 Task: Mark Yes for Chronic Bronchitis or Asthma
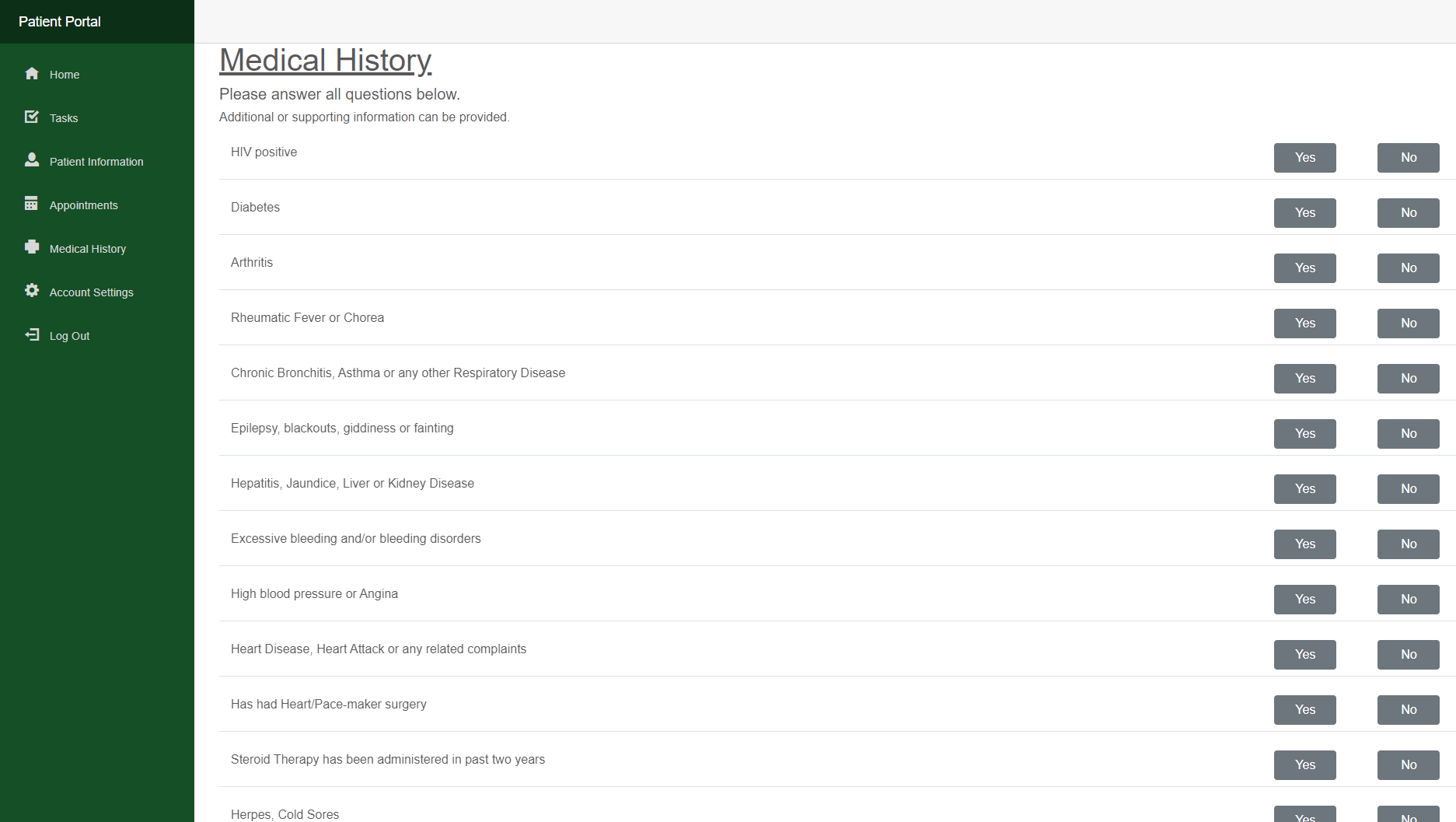tap(1304, 379)
